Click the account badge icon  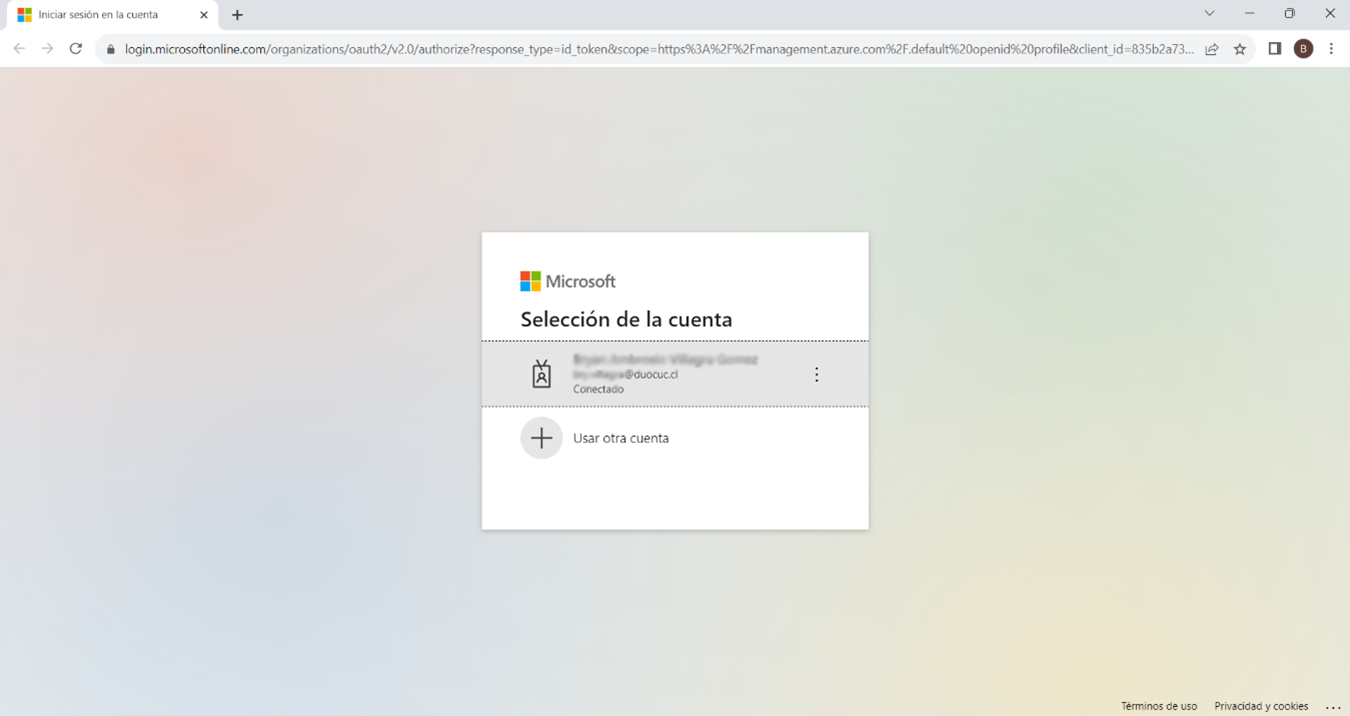[541, 374]
